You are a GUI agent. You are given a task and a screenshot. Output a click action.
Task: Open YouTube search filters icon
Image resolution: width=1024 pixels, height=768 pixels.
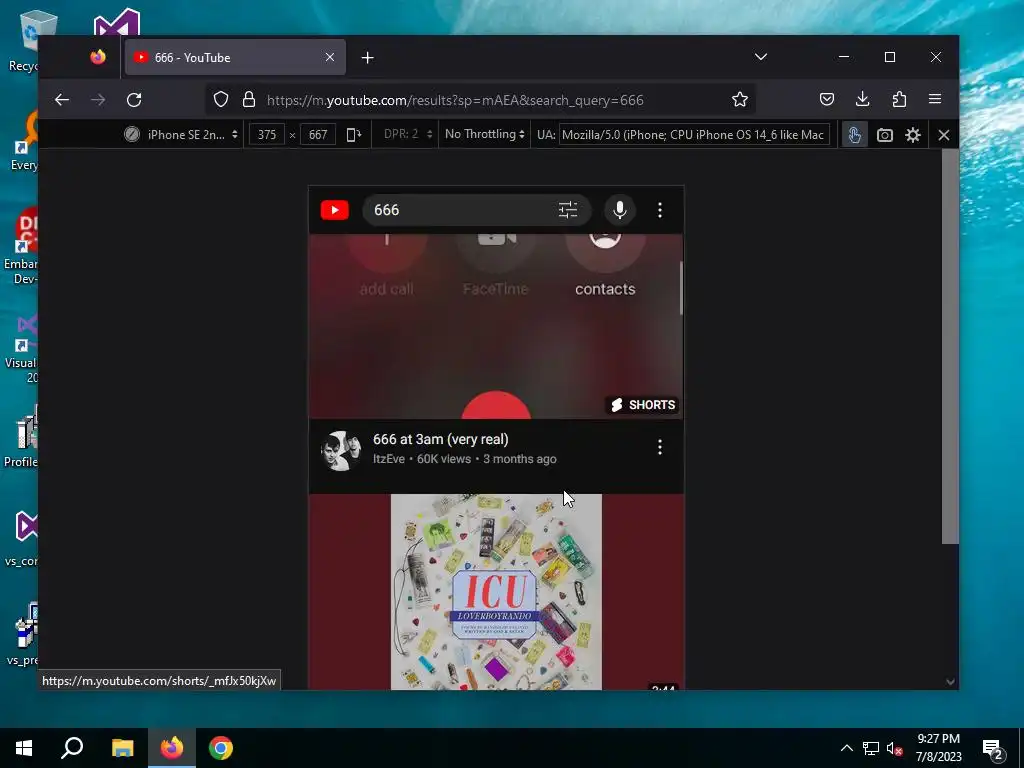point(568,210)
